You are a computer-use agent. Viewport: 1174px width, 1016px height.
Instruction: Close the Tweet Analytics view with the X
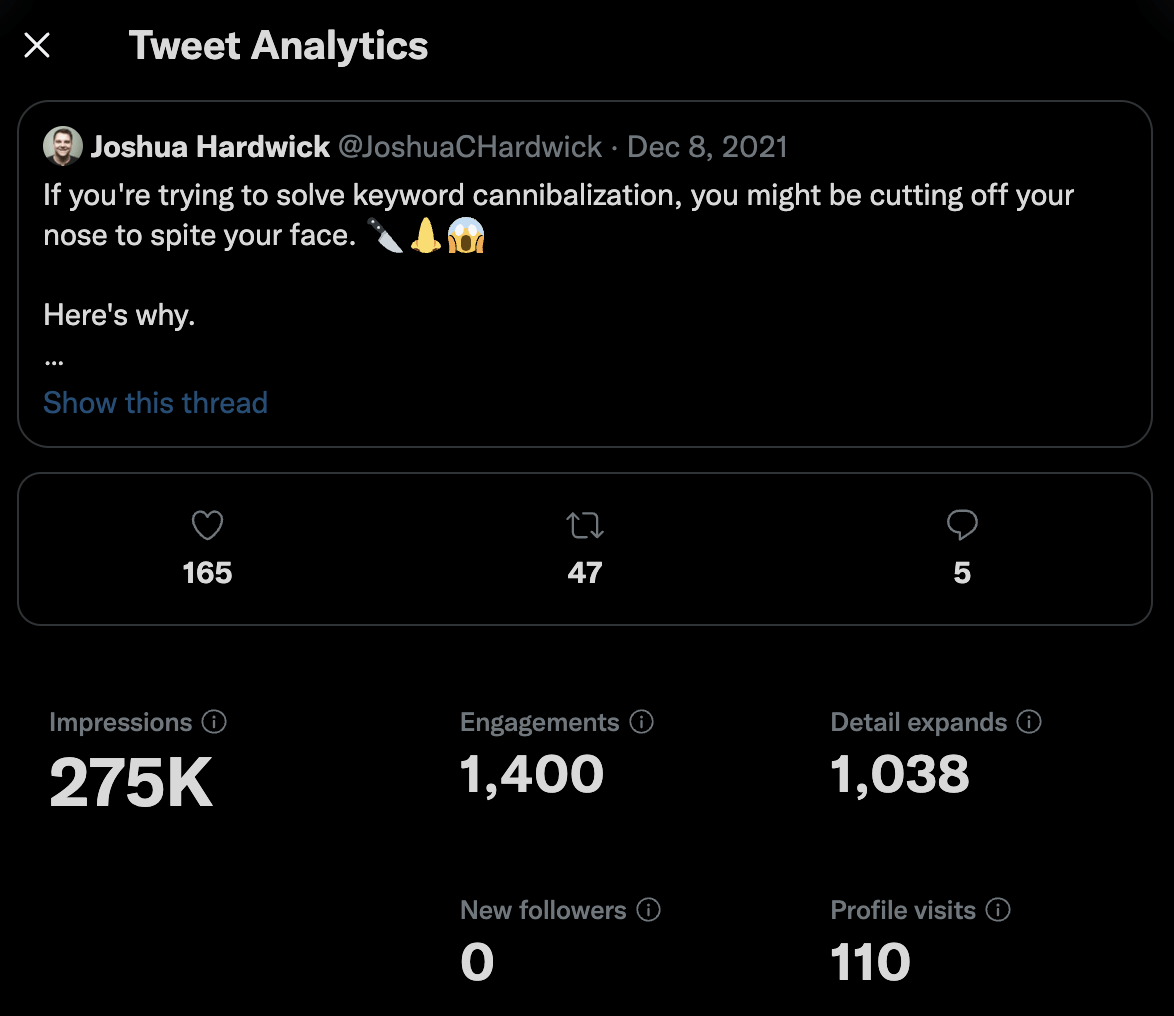36,45
